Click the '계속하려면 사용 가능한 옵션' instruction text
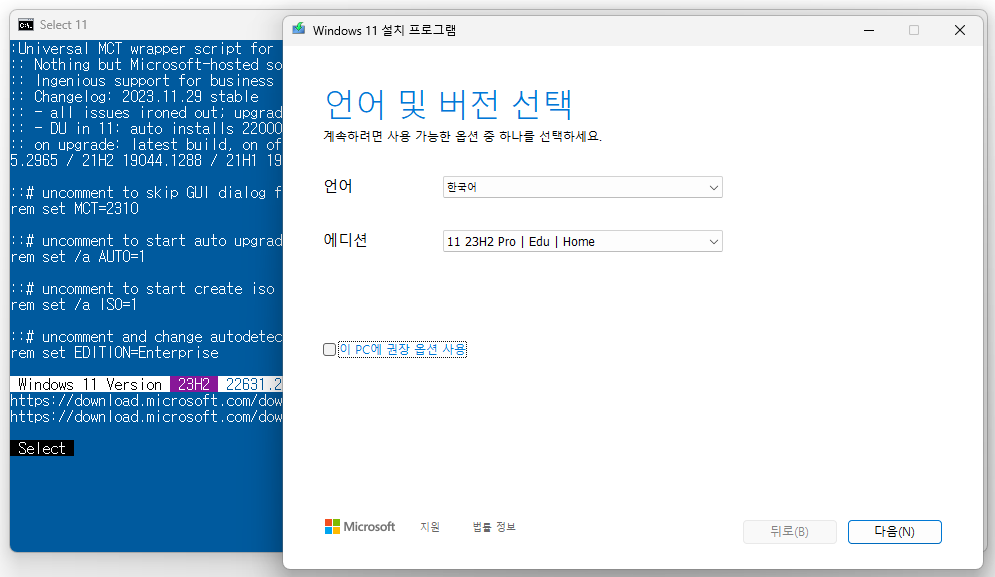The height and width of the screenshot is (577, 995). coord(463,136)
